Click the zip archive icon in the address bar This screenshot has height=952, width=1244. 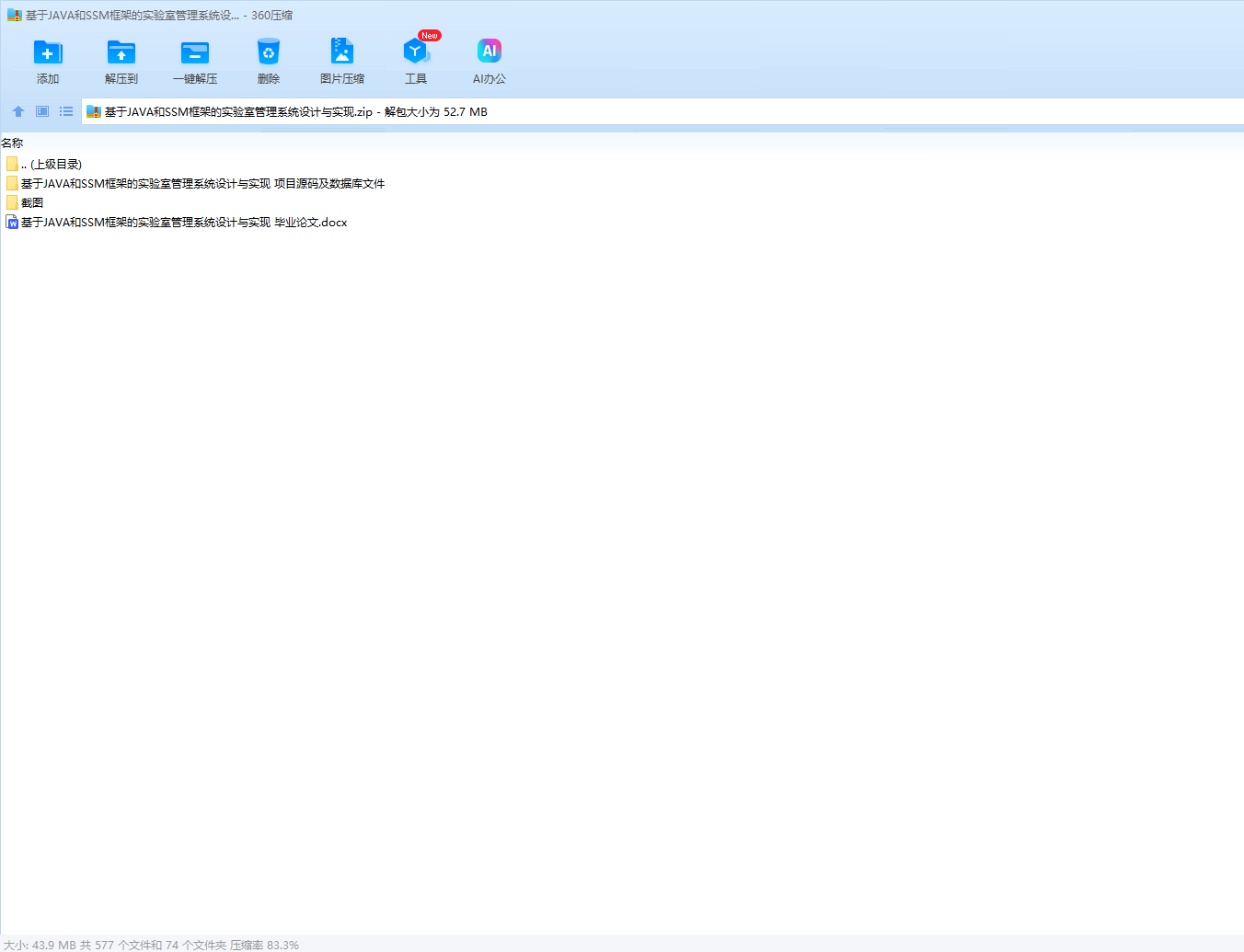(94, 112)
